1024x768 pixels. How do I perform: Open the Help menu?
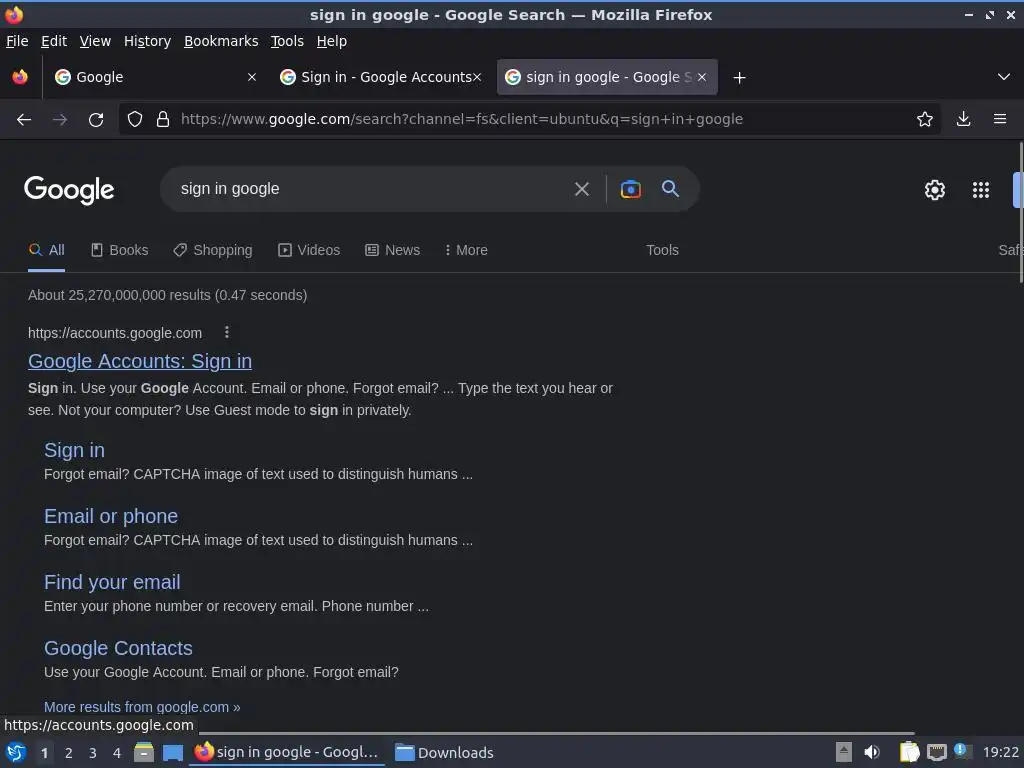[332, 41]
